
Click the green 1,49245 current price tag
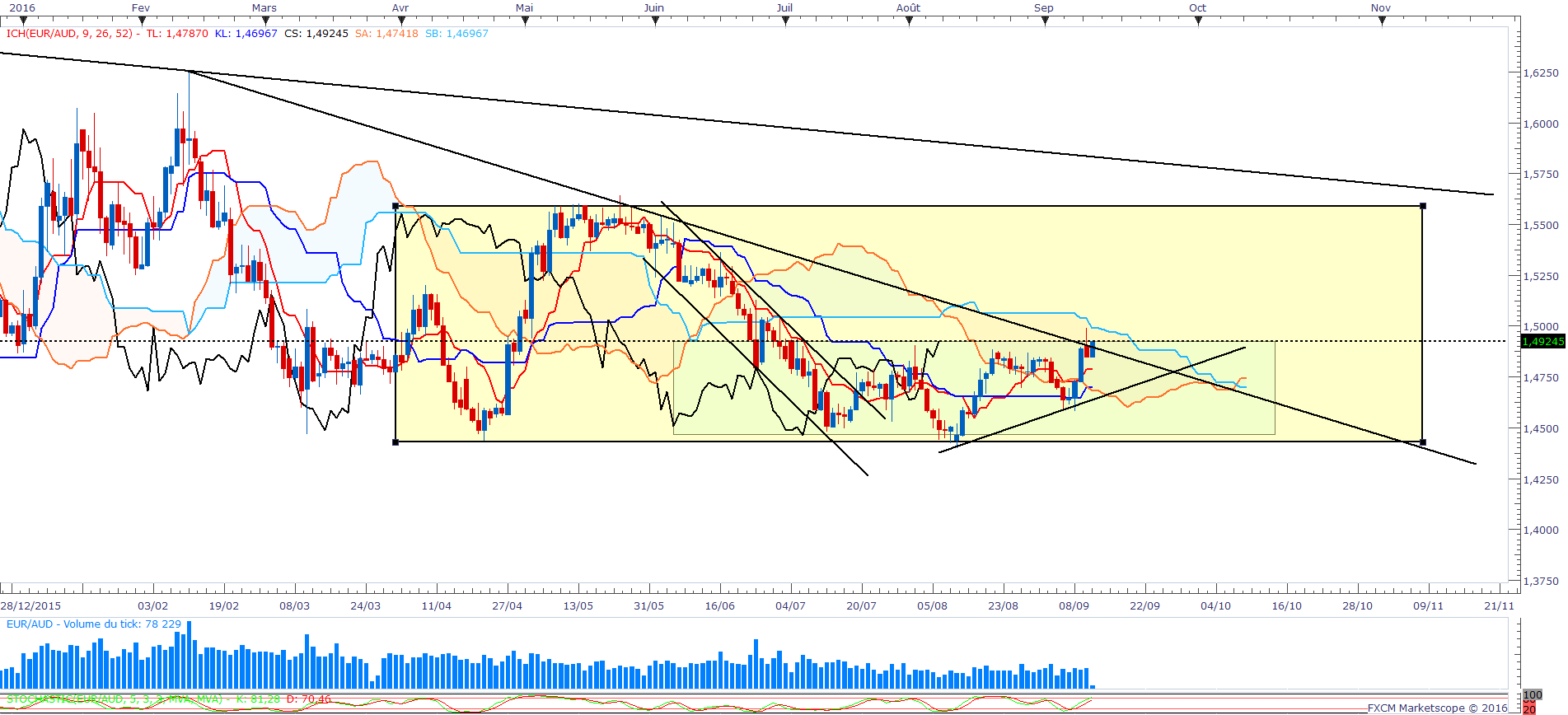(x=1542, y=341)
